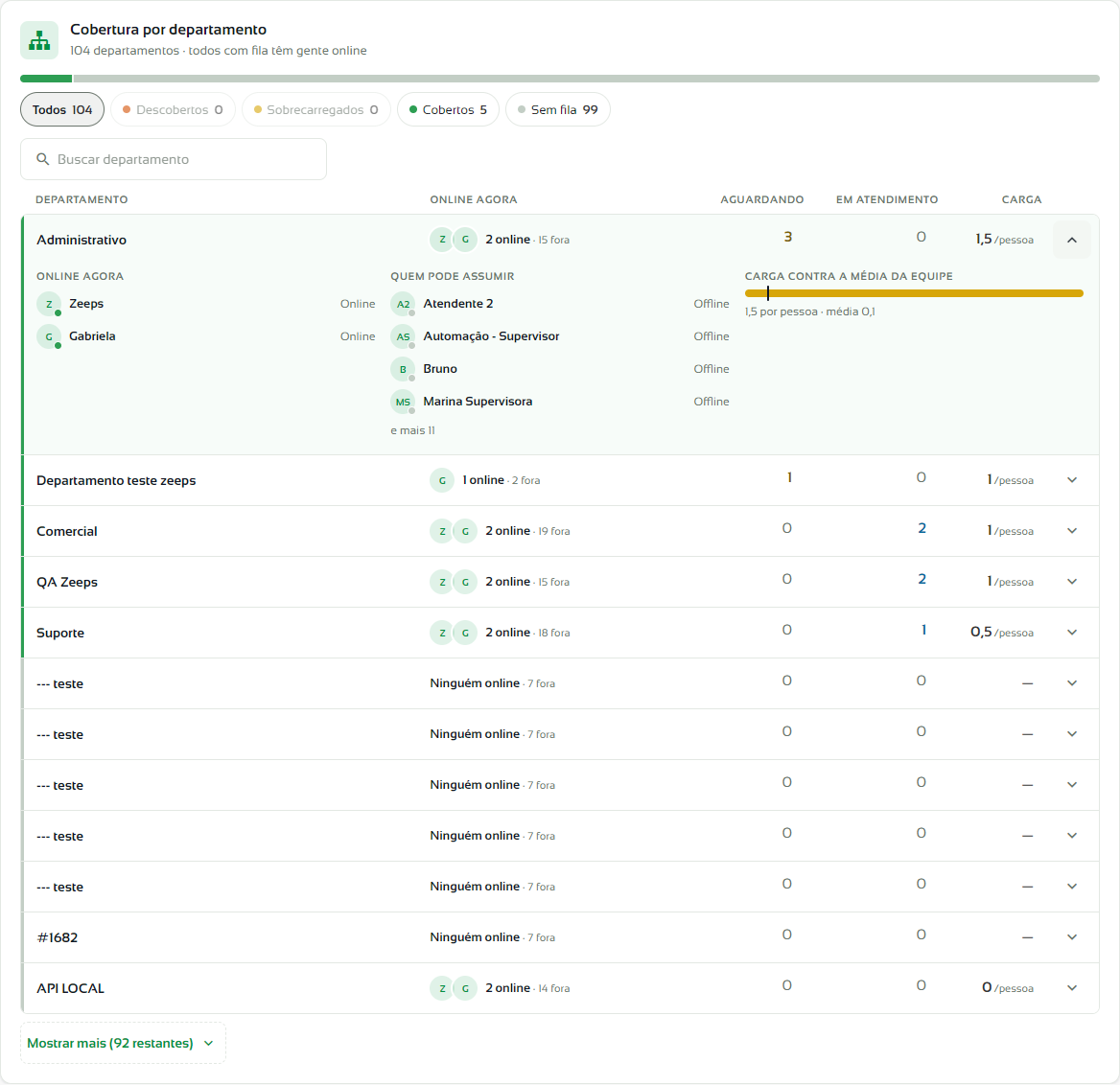This screenshot has width=1120, height=1085.
Task: Click the Z avatar in the Administrativo row
Action: (x=442, y=240)
